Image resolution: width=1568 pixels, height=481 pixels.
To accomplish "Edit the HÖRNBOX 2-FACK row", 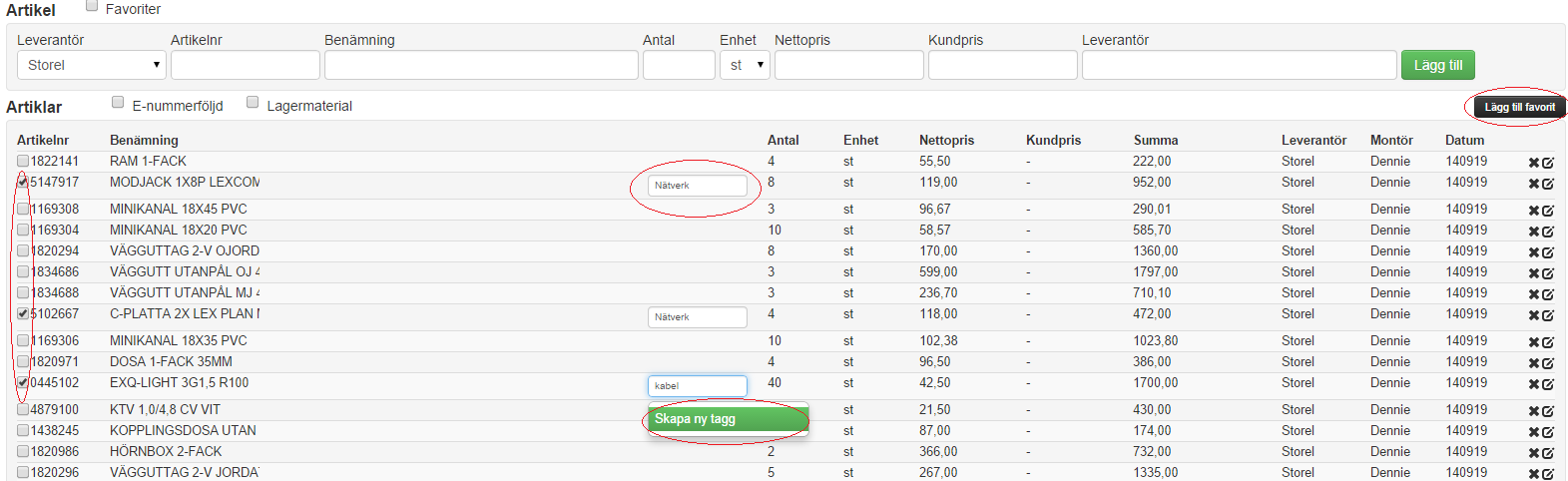I will (x=1548, y=453).
